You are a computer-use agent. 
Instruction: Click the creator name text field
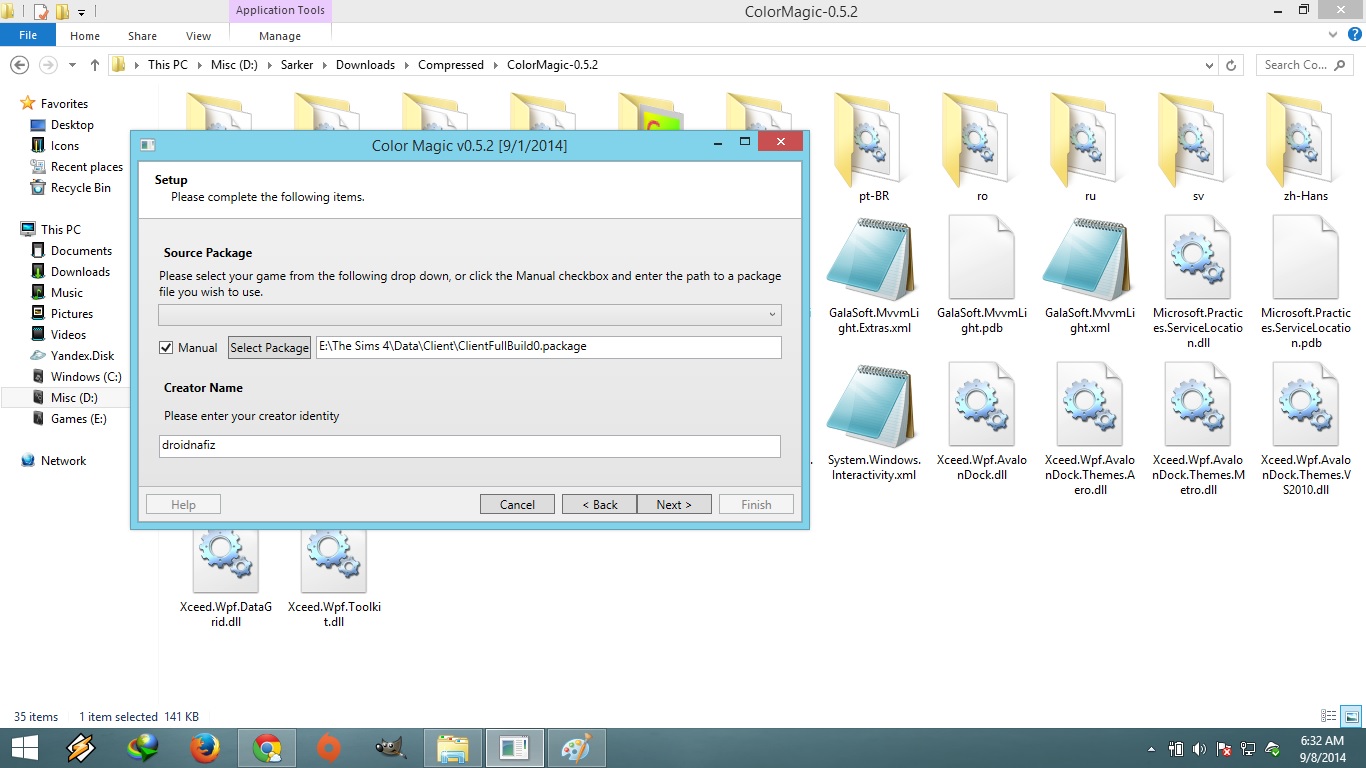click(x=470, y=446)
